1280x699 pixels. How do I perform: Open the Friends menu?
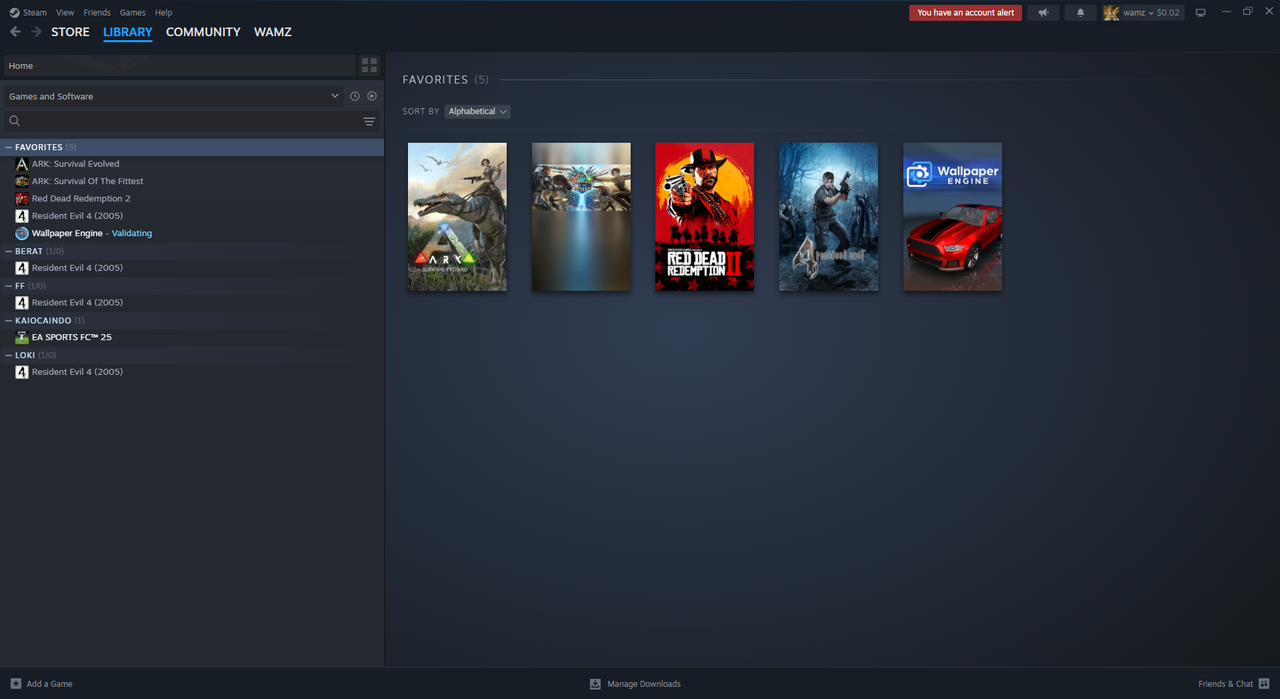(x=97, y=13)
